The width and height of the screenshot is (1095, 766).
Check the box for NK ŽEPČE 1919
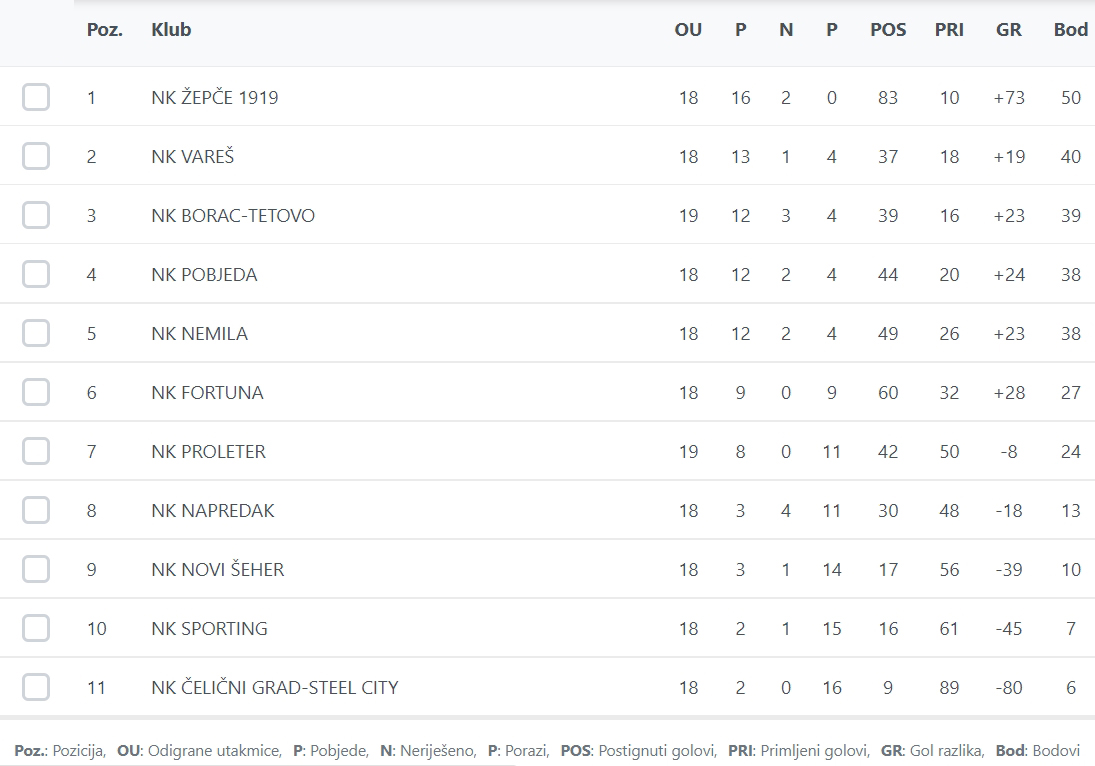[36, 97]
